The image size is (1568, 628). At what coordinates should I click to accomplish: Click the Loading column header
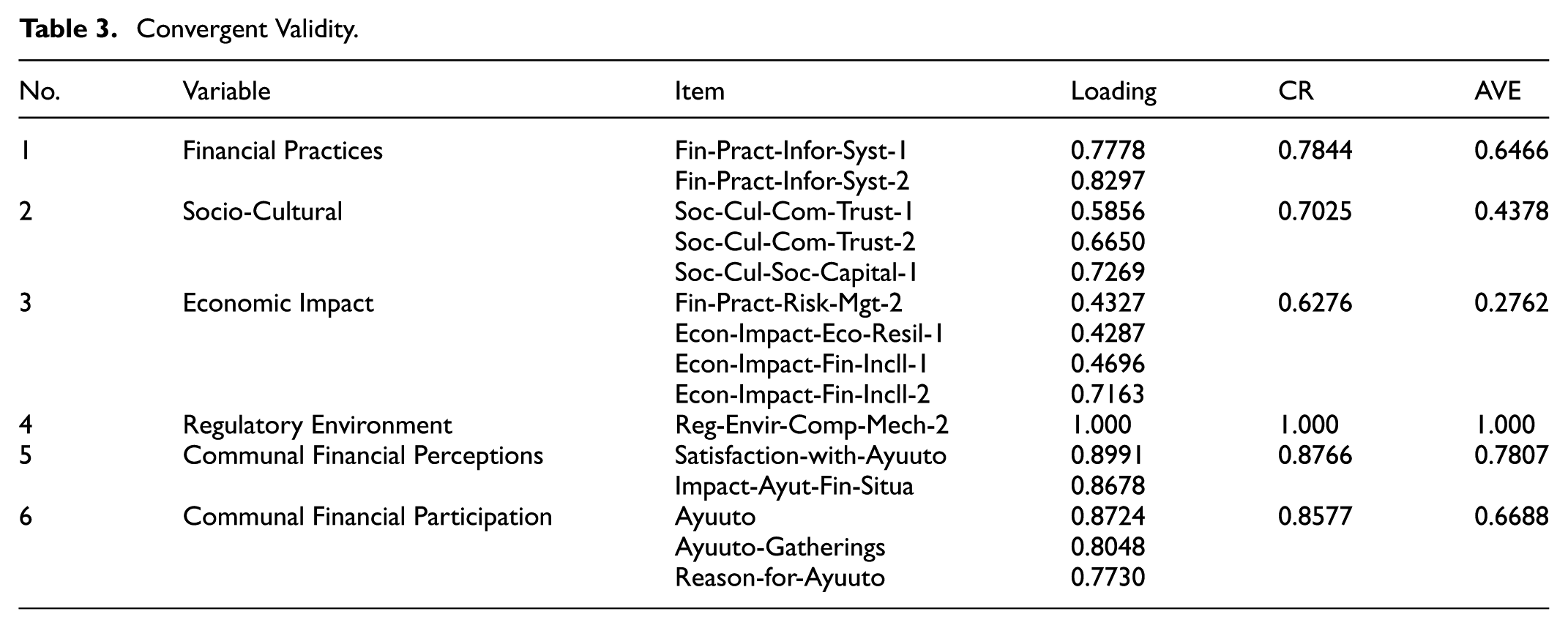click(1113, 91)
